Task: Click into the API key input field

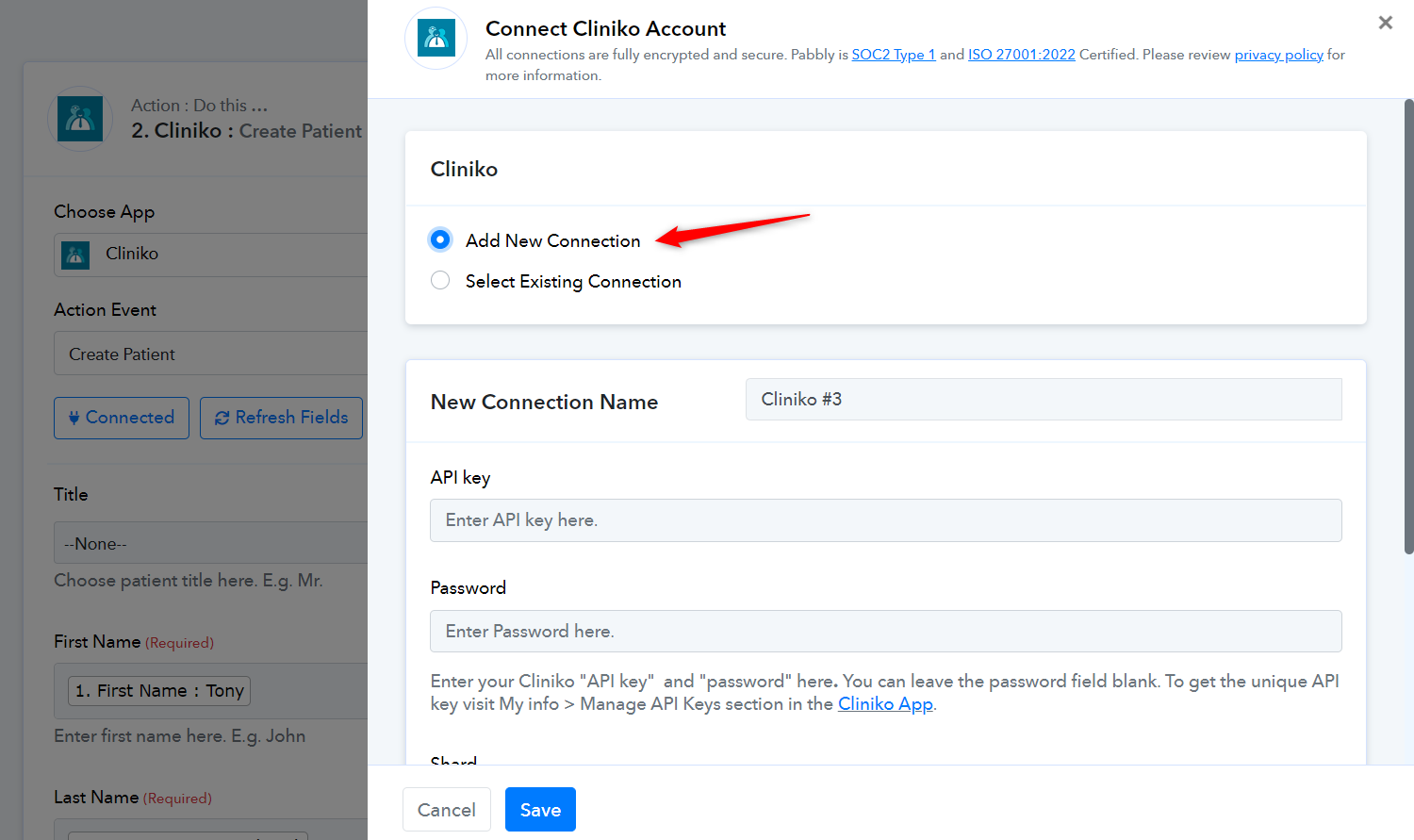Action: coord(886,520)
